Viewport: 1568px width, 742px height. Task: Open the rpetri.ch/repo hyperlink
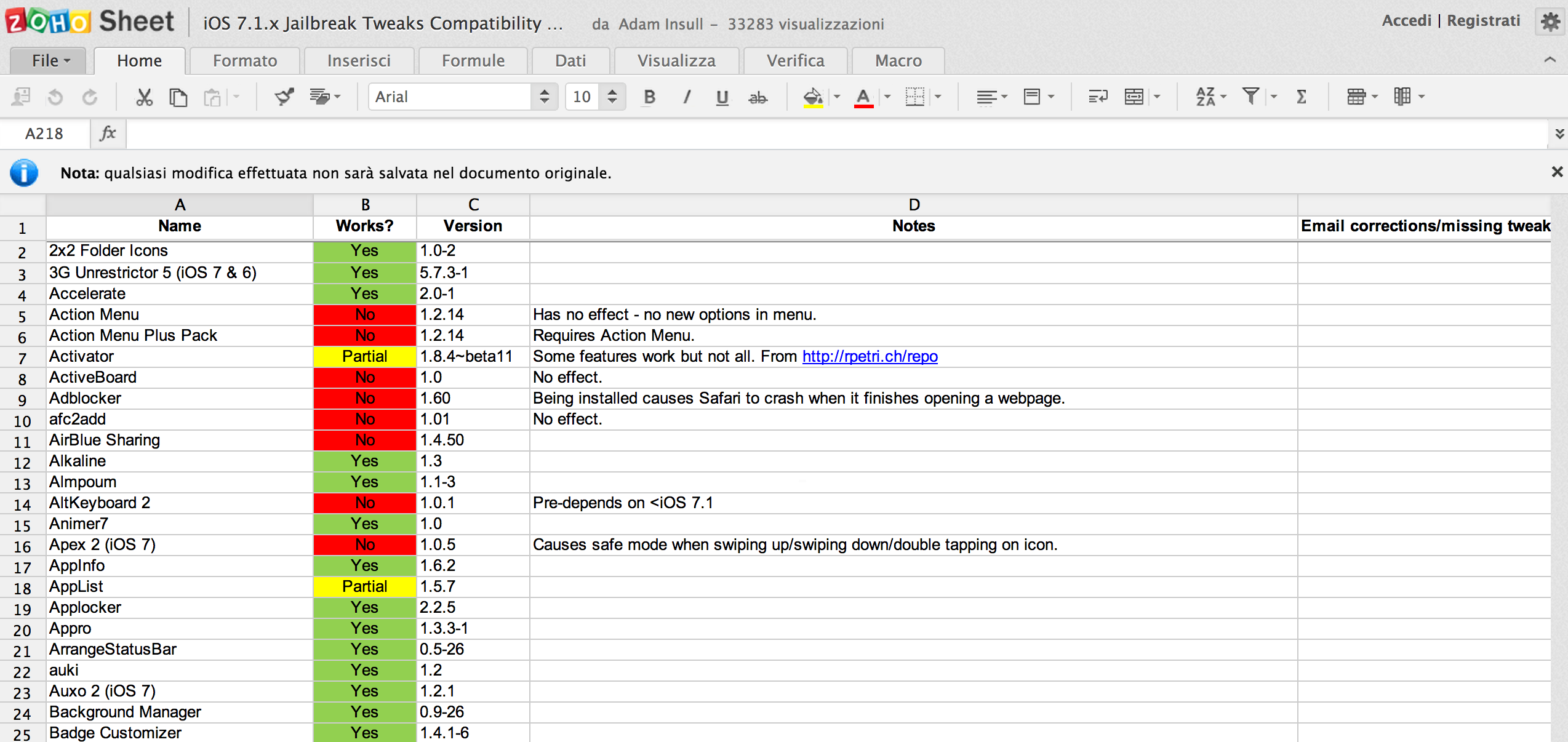tap(870, 356)
